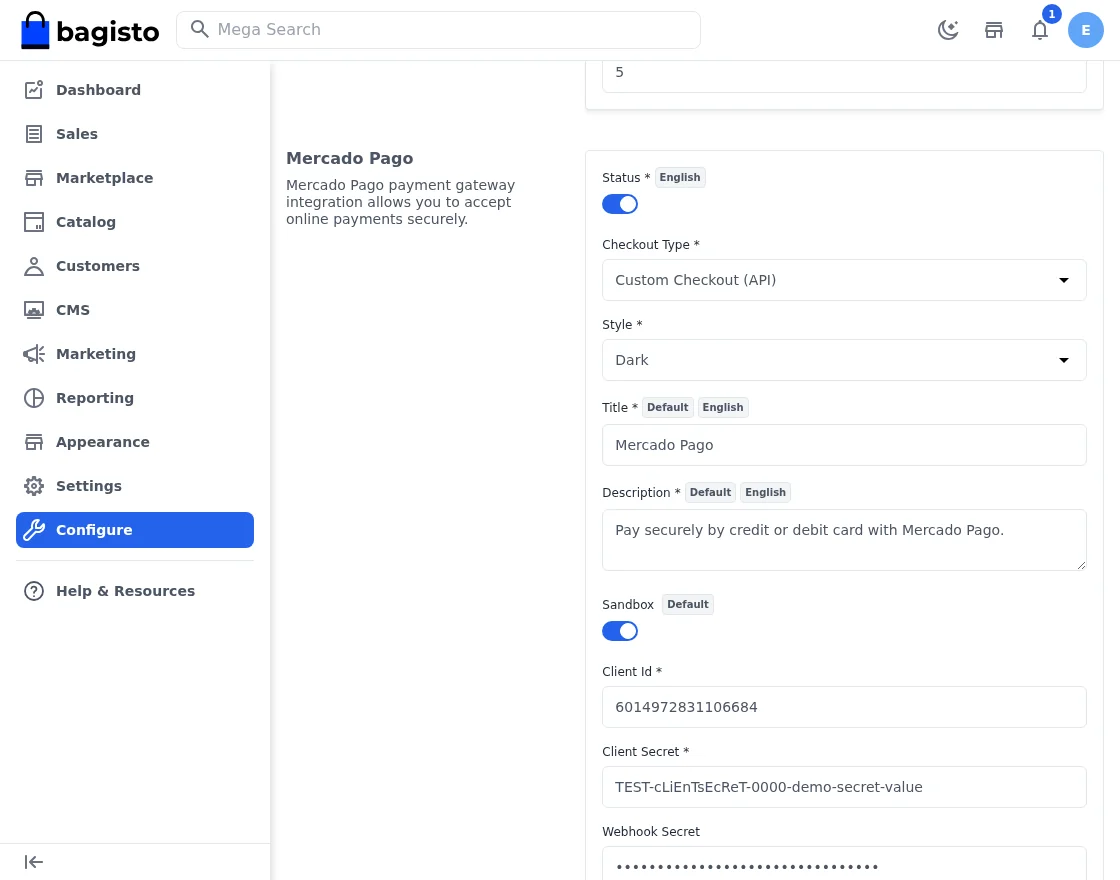Click the Catalog icon in sidebar

click(34, 222)
